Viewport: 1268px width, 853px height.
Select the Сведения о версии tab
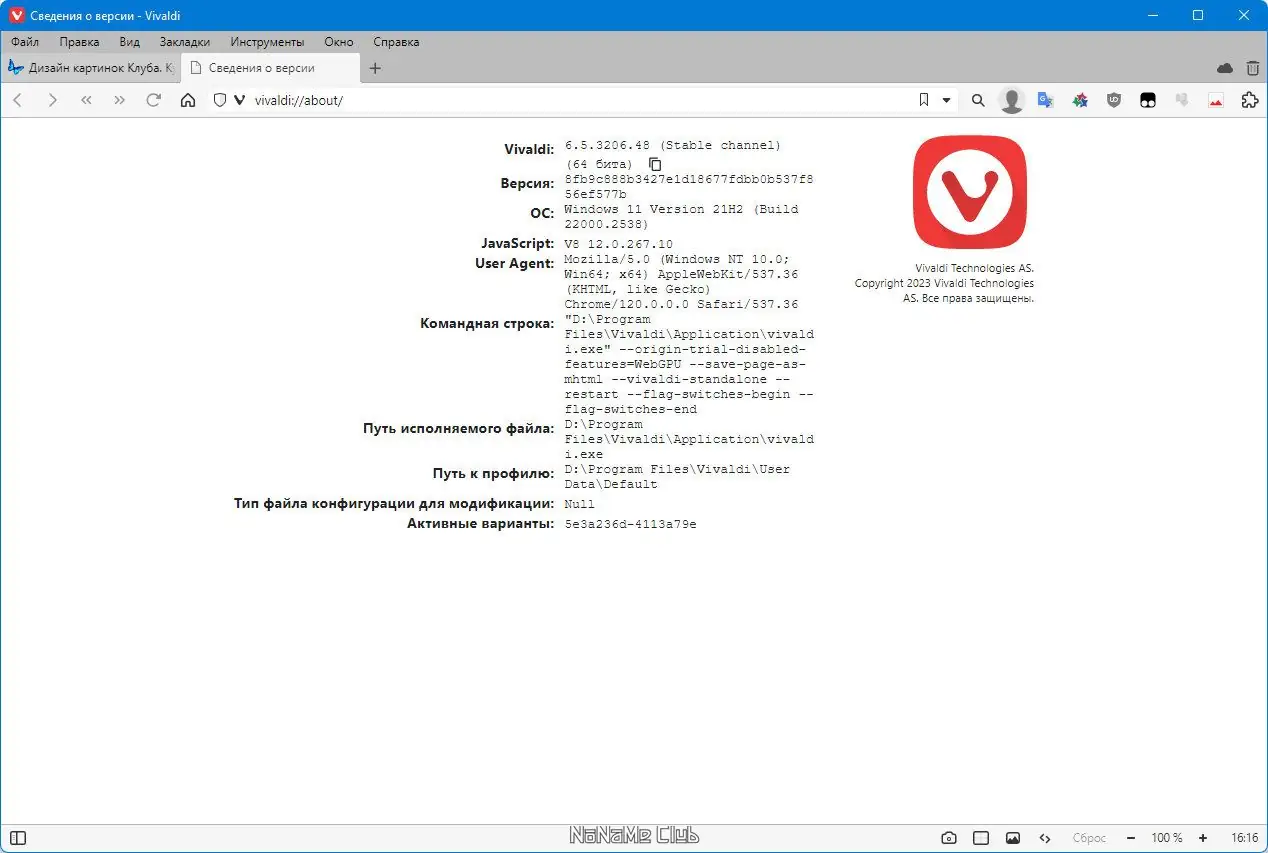pyautogui.click(x=270, y=68)
